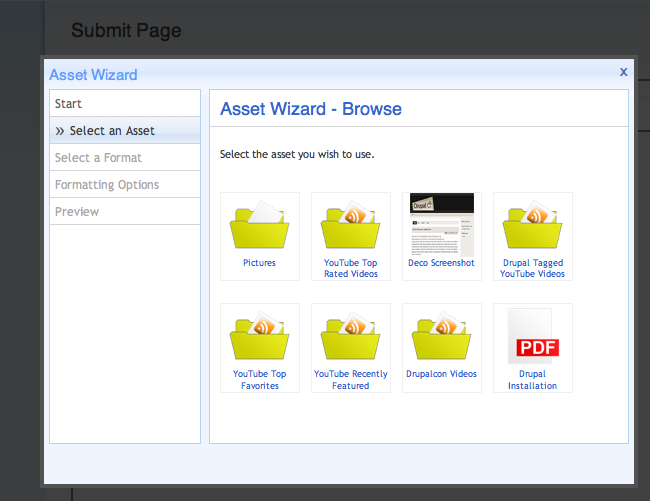Click the Asset Wizard dialog title
Screen dimensions: 650x501
pos(93,75)
